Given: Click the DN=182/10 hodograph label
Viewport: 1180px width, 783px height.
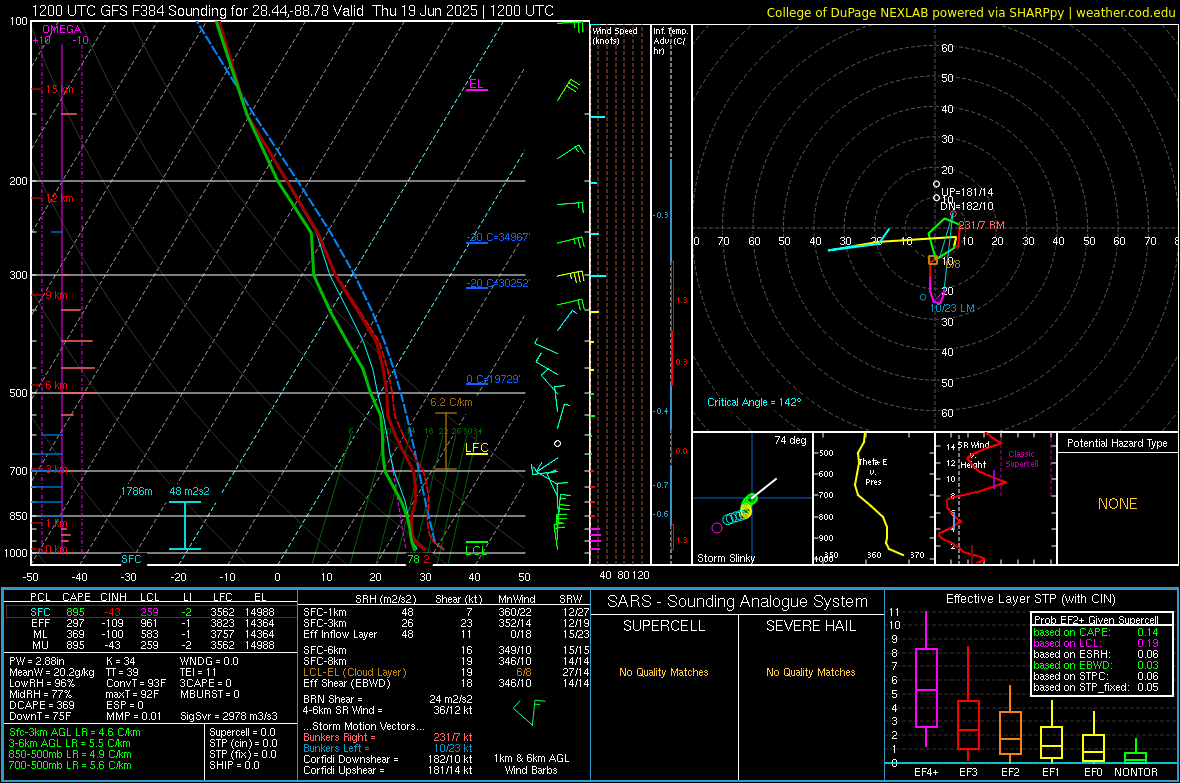Looking at the screenshot, I should 967,206.
